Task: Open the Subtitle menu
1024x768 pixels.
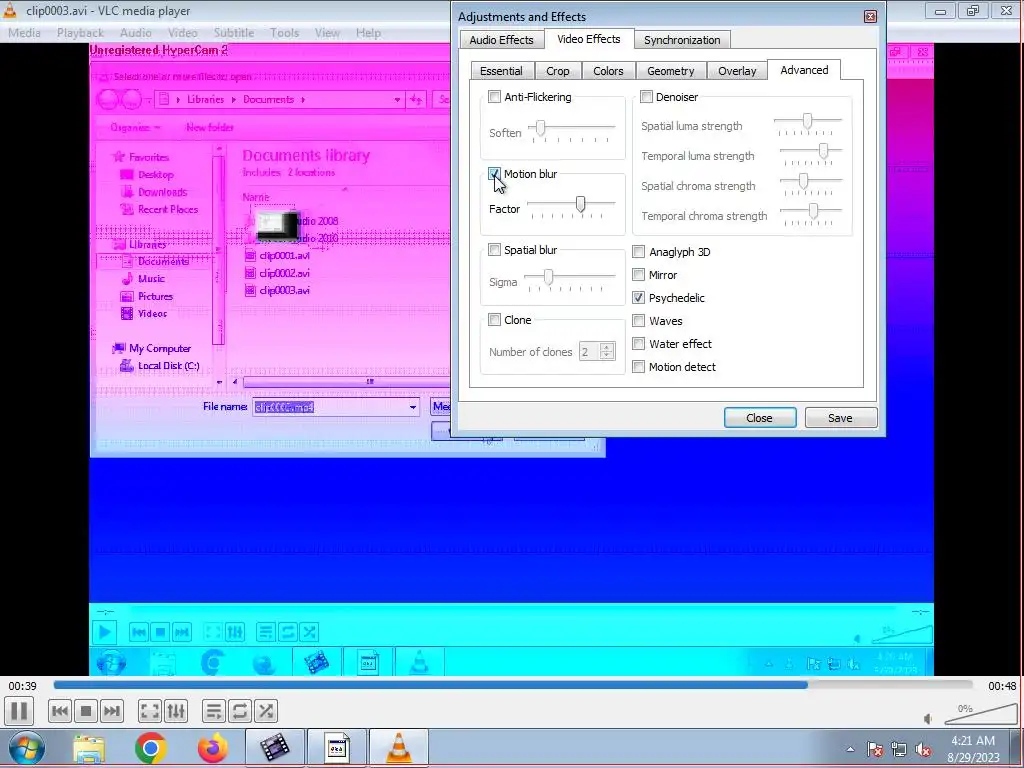Action: click(234, 33)
